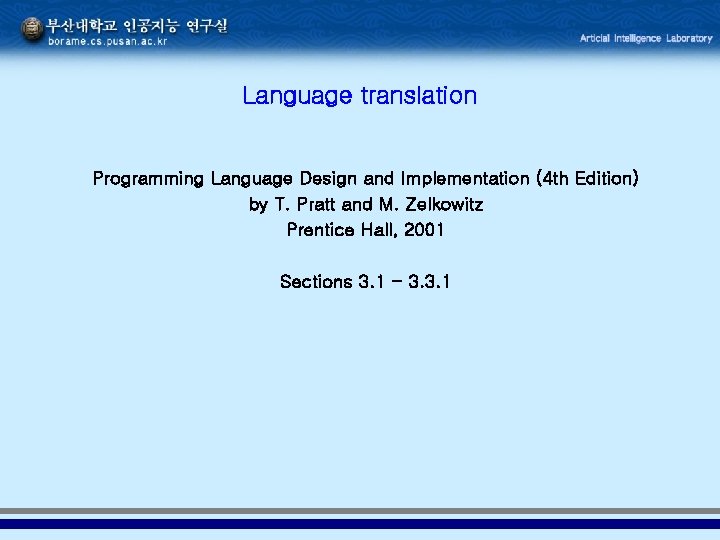
Task: Click the Prentice Hall, 2001 line
Action: click(x=366, y=229)
